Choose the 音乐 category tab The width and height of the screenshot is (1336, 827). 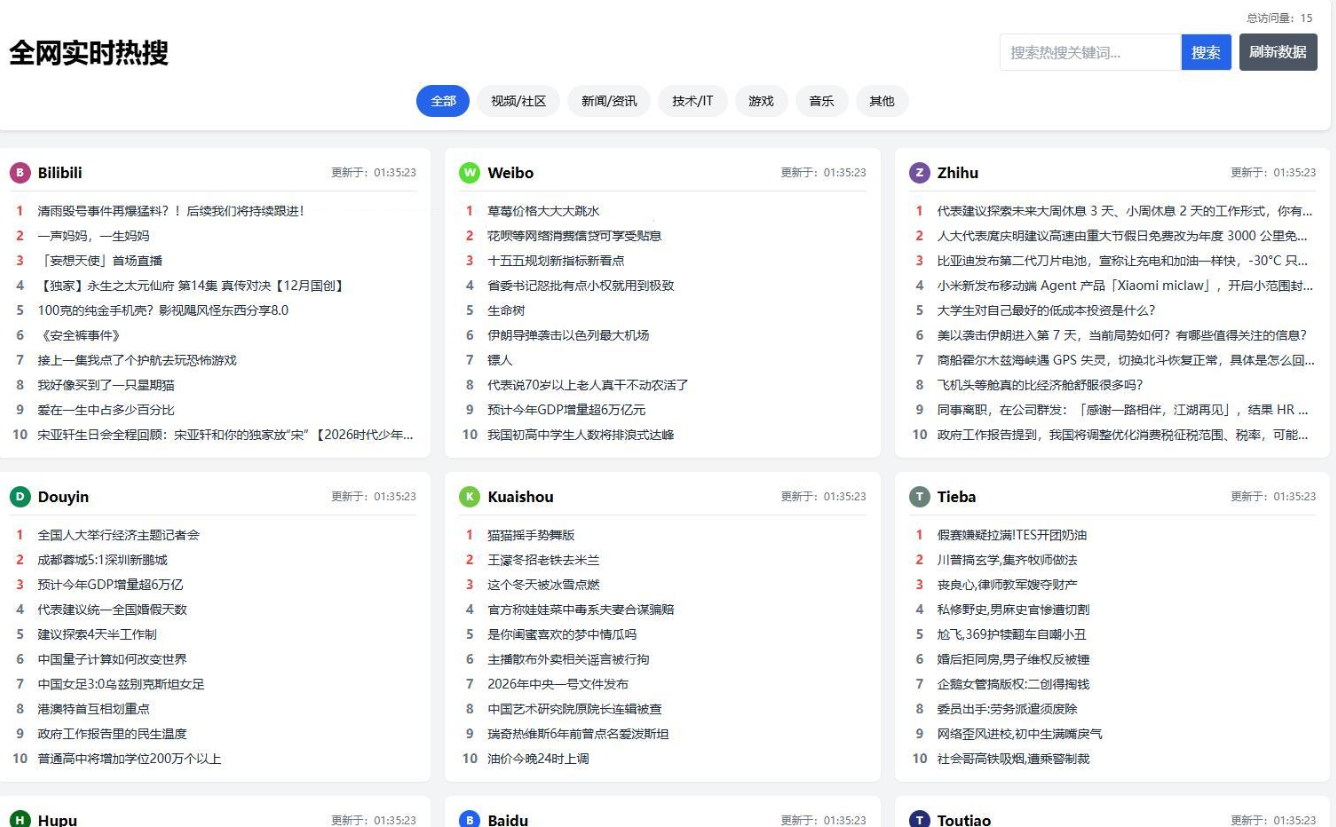click(821, 101)
